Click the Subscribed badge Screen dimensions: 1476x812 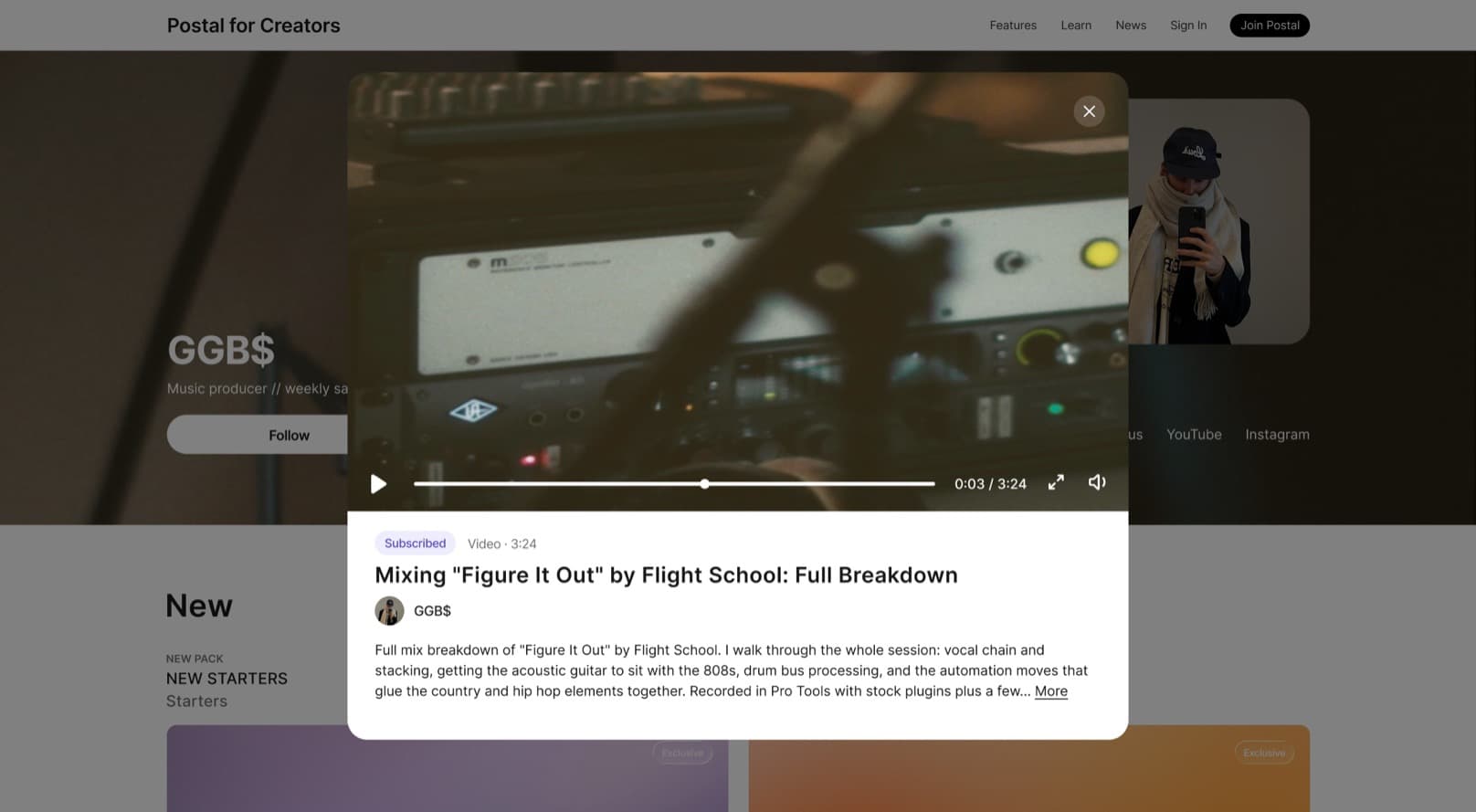[415, 543]
